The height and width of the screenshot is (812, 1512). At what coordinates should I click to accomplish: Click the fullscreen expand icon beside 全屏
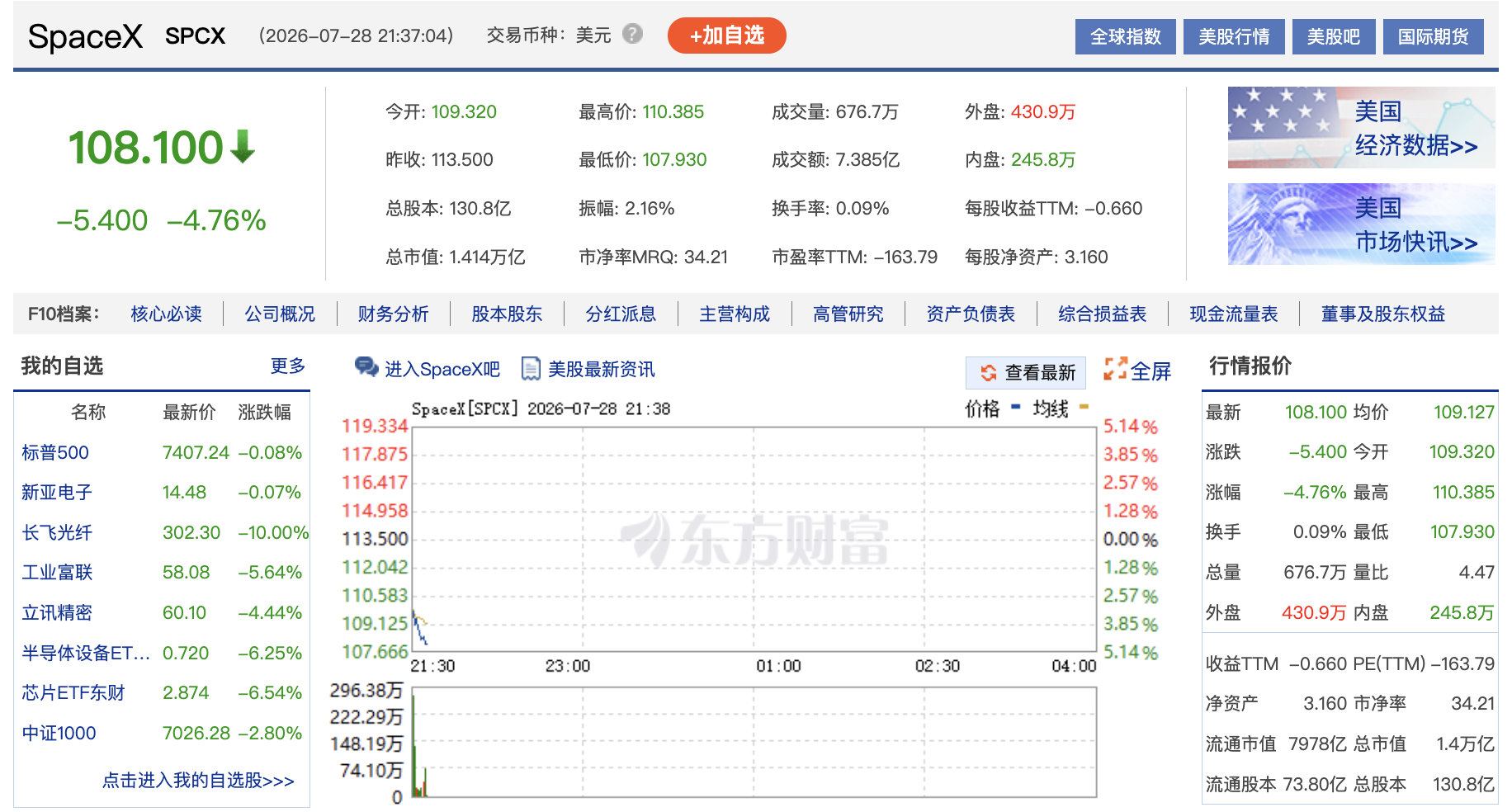pyautogui.click(x=1115, y=368)
